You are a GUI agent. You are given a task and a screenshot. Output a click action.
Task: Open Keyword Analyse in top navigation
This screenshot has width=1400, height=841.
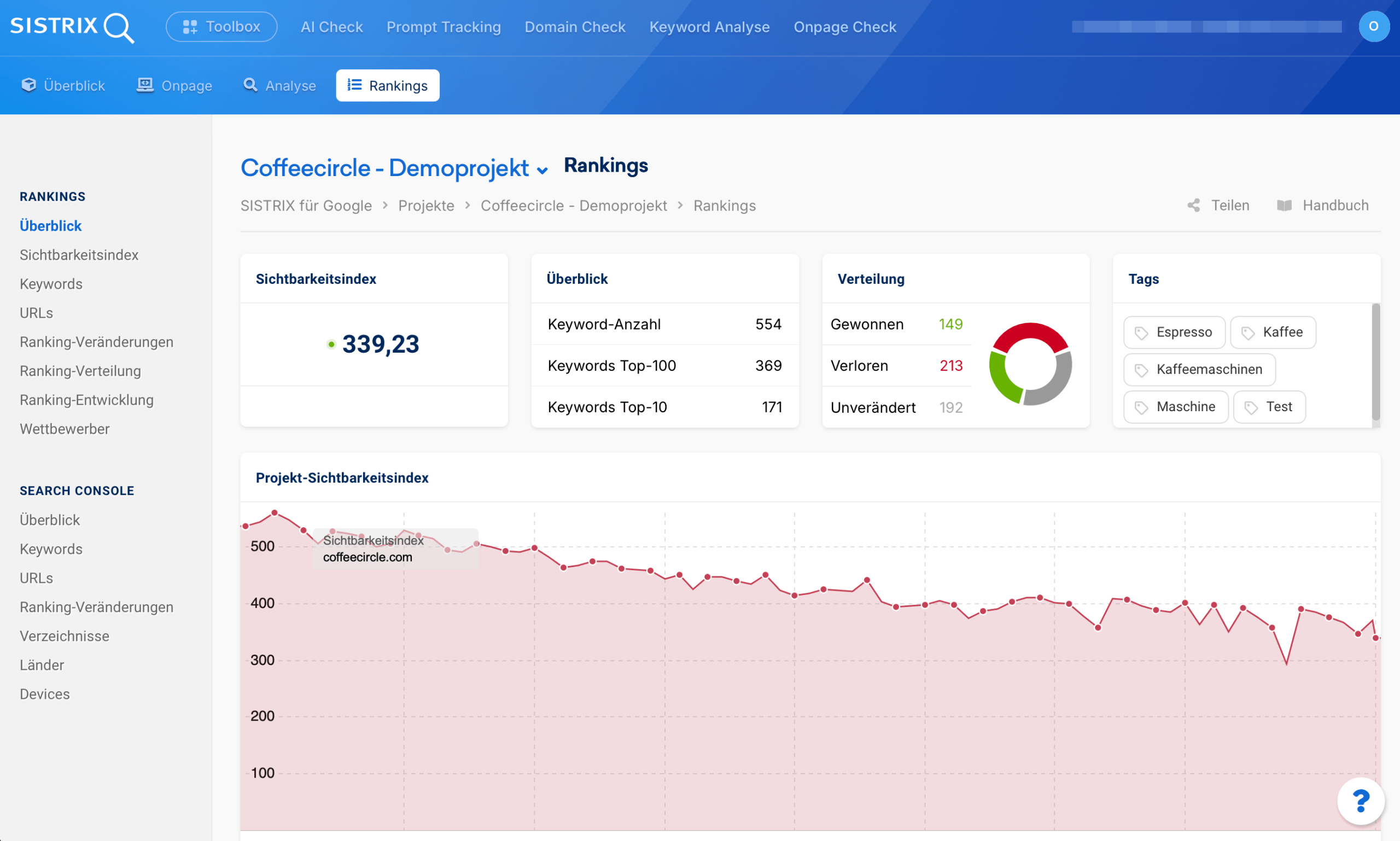pyautogui.click(x=710, y=27)
